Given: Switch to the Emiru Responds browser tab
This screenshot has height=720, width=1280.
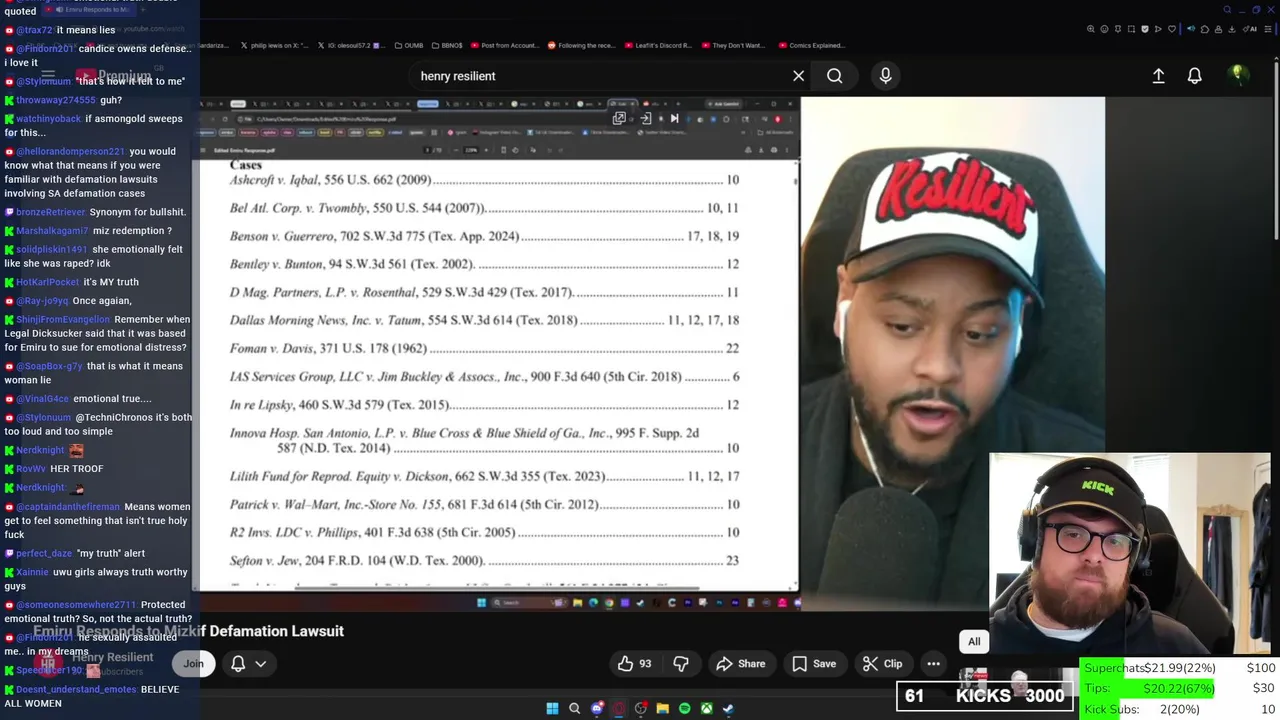Looking at the screenshot, I should click(90, 9).
